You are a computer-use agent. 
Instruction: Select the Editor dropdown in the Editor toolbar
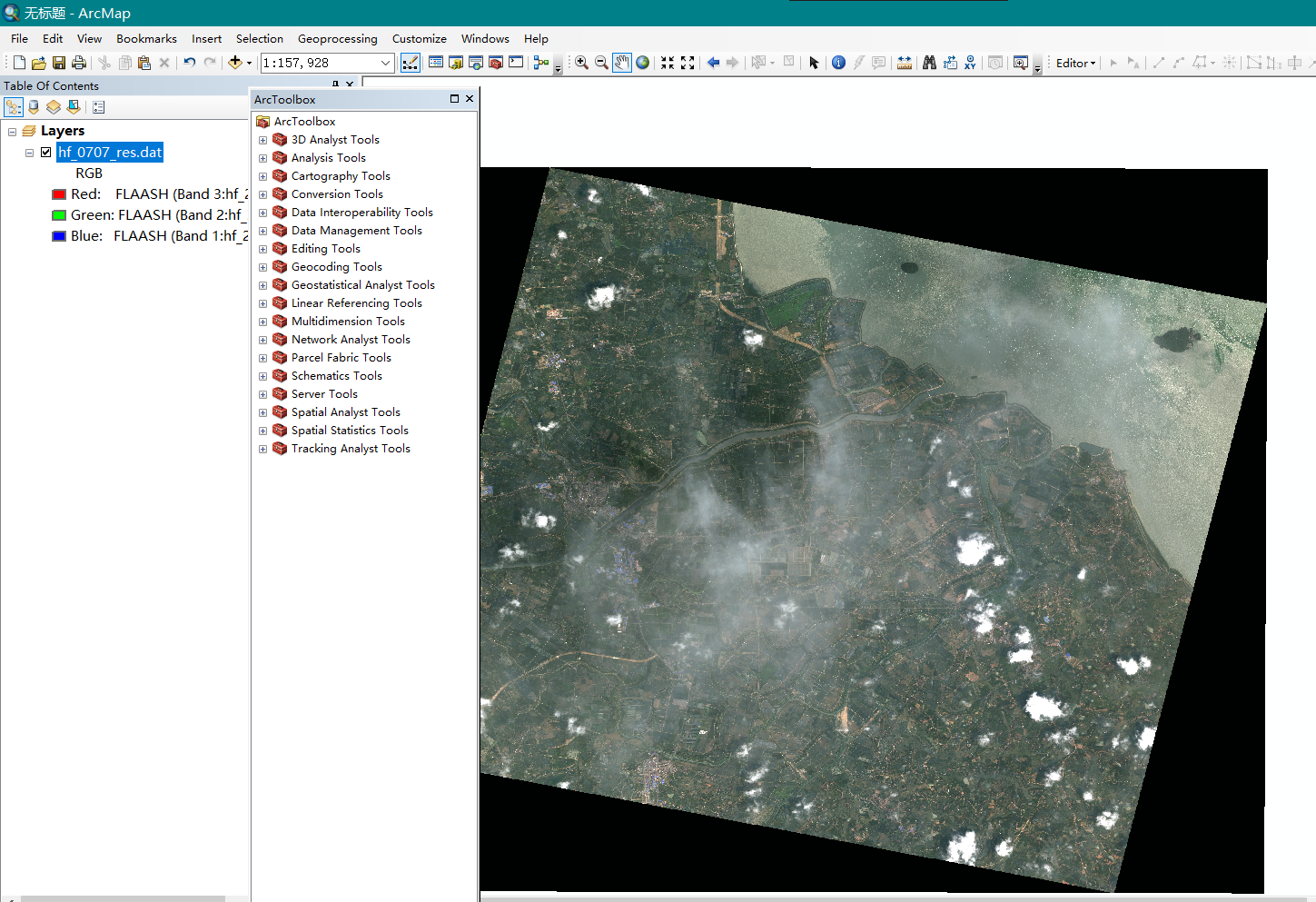click(1074, 63)
